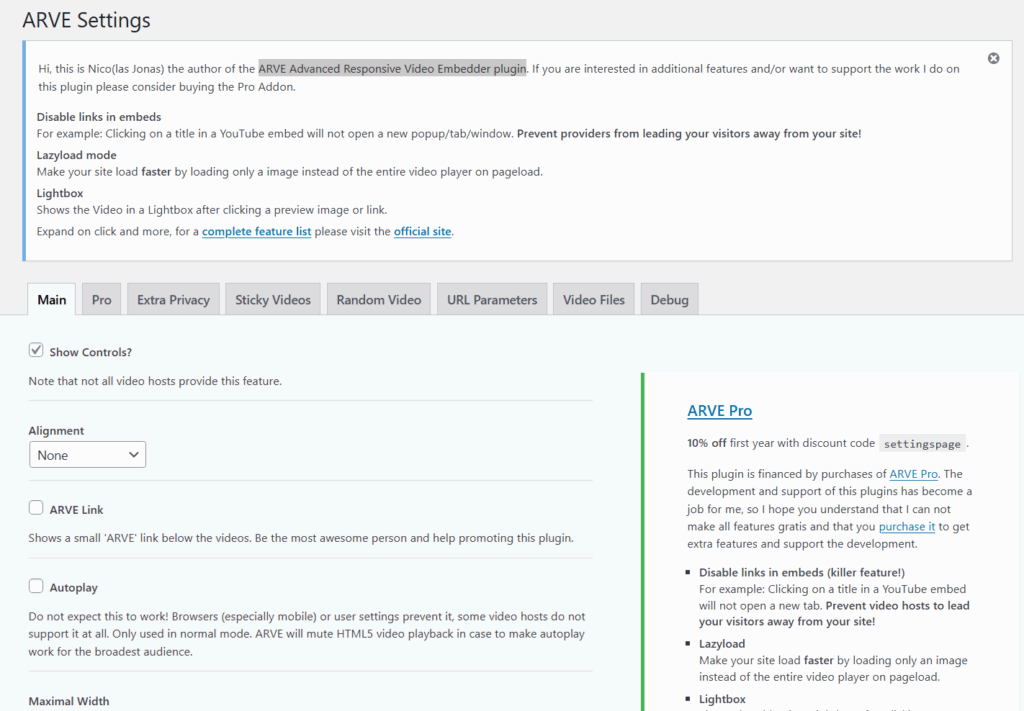The height and width of the screenshot is (711, 1024).
Task: Click the purchase it link
Action: (906, 526)
